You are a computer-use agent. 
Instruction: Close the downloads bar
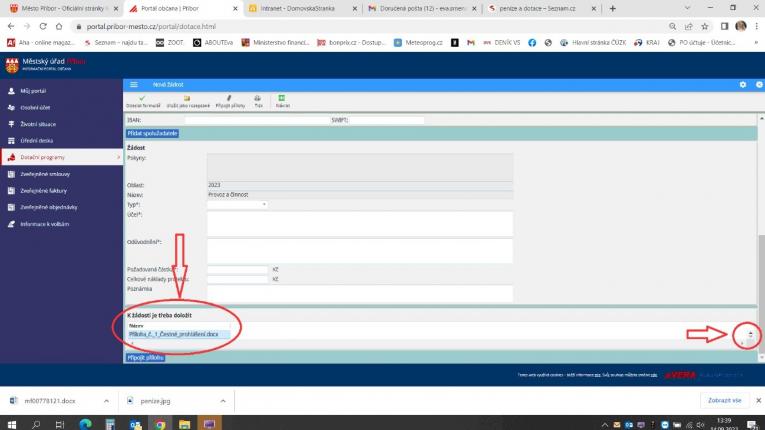pyautogui.click(x=759, y=400)
